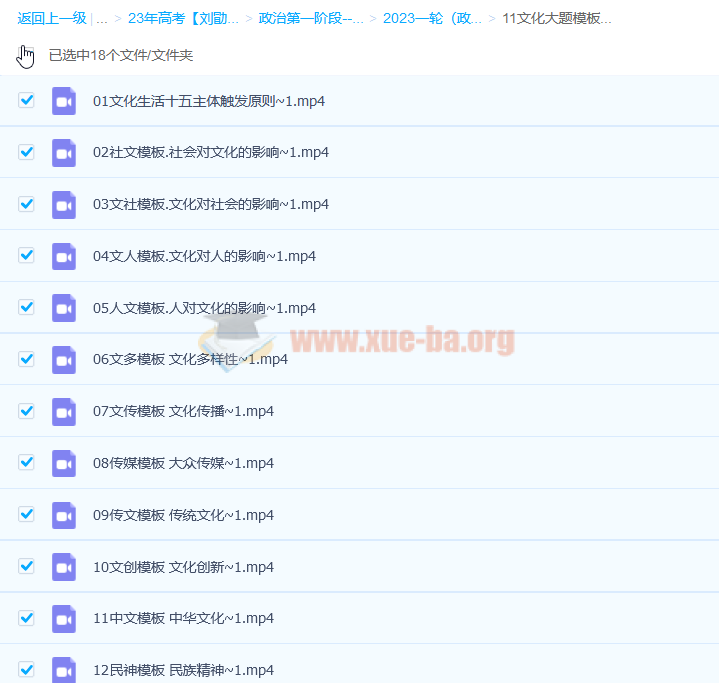The image size is (719, 683).
Task: Open file 06文多模板 文化多样性~1.mp4
Action: point(190,359)
